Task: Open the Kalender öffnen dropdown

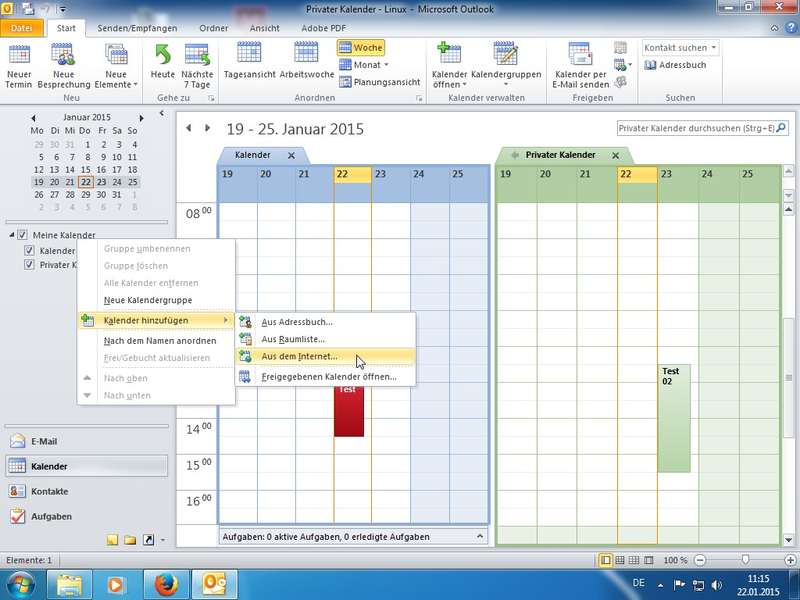Action: pos(449,66)
